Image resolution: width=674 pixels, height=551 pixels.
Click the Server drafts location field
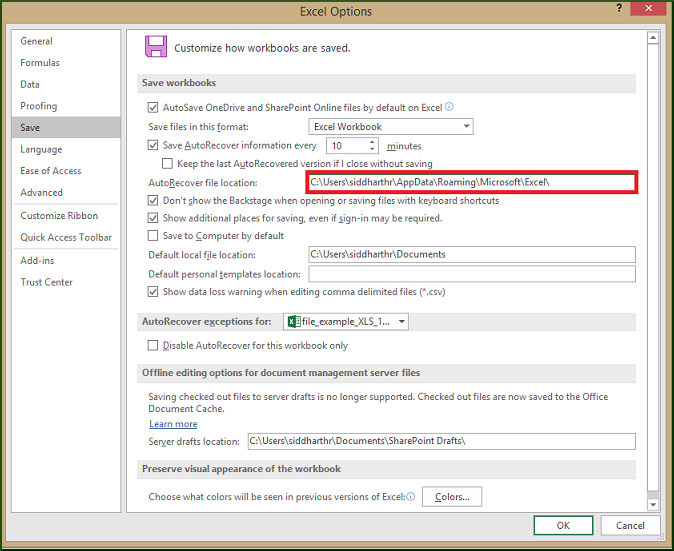[441, 441]
